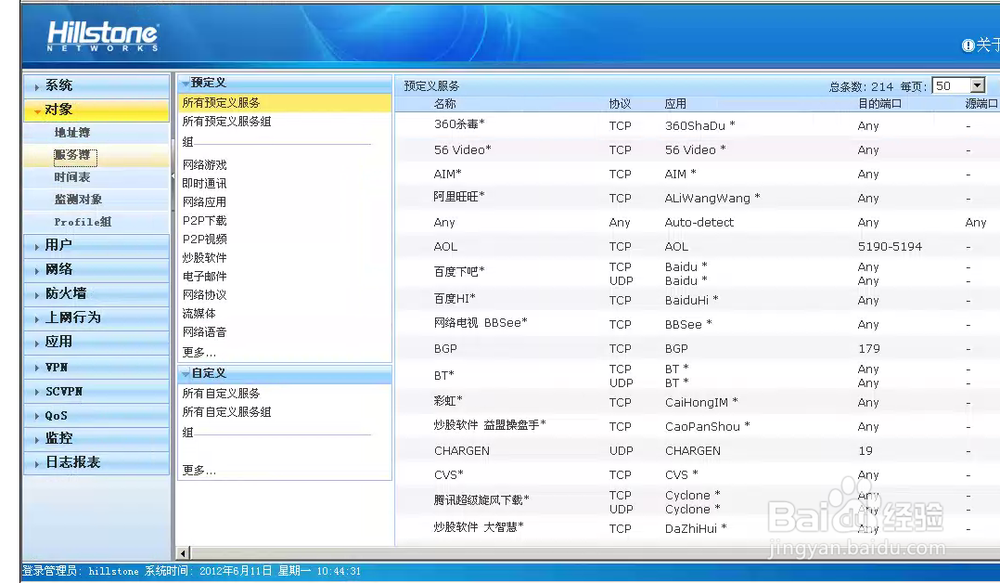Open the P2P视频 service group
1000x583 pixels.
tap(205, 239)
